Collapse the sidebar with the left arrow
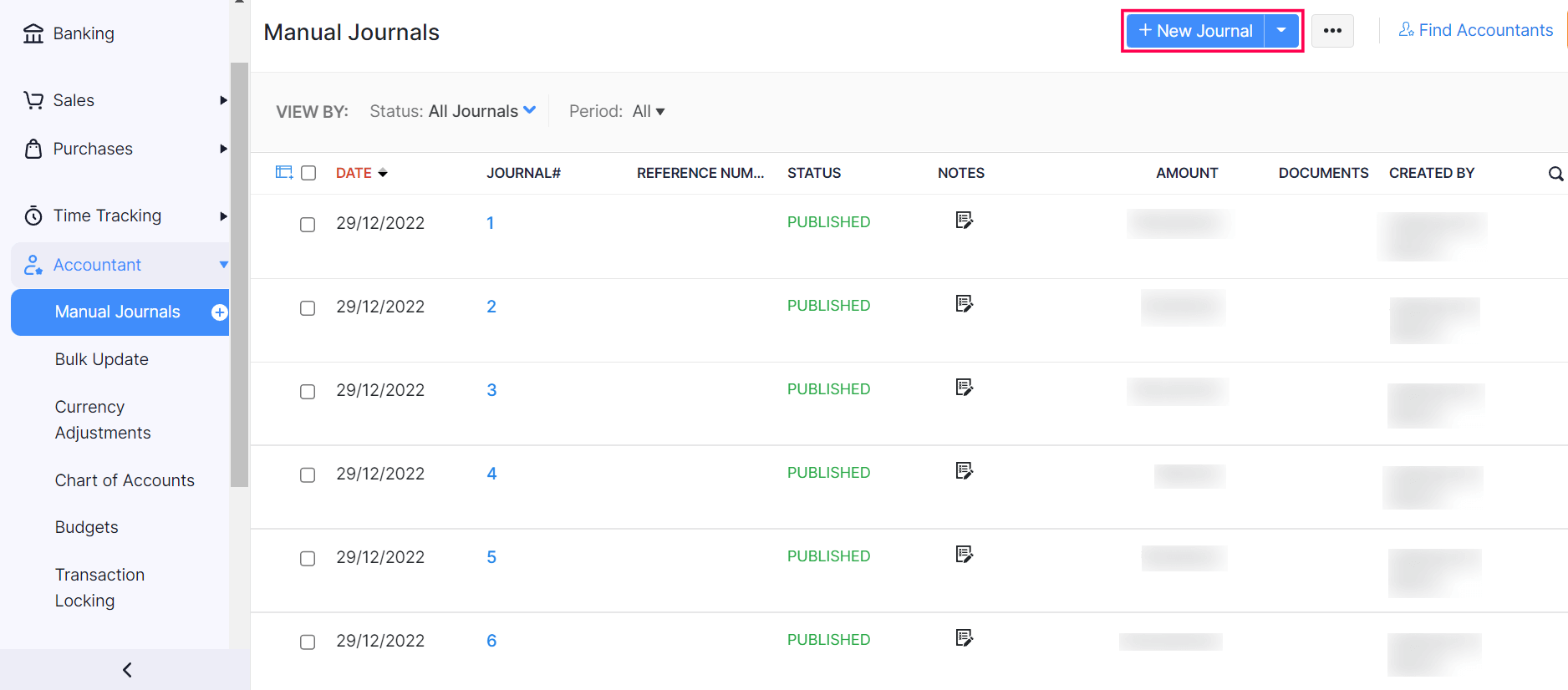Image resolution: width=1568 pixels, height=690 pixels. coord(127,669)
